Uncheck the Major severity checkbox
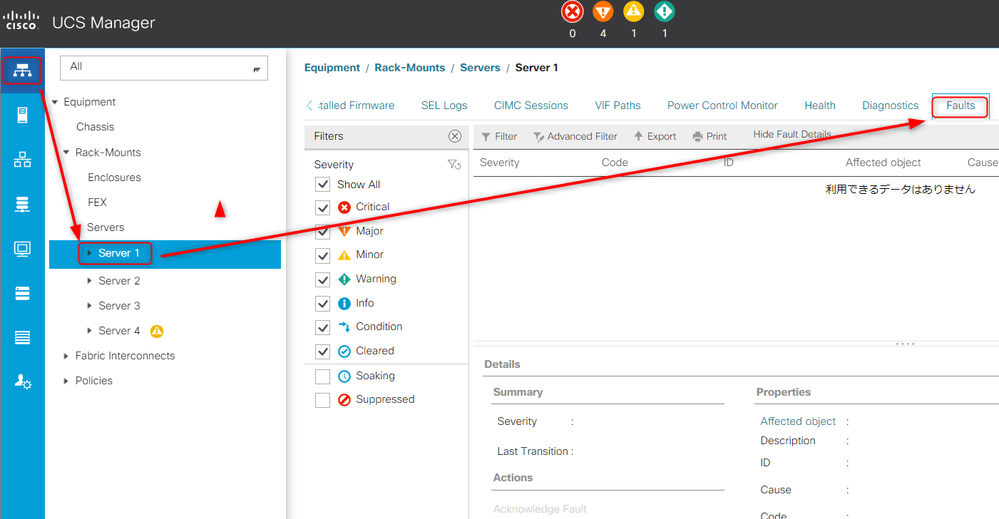The image size is (999, 519). coord(322,232)
